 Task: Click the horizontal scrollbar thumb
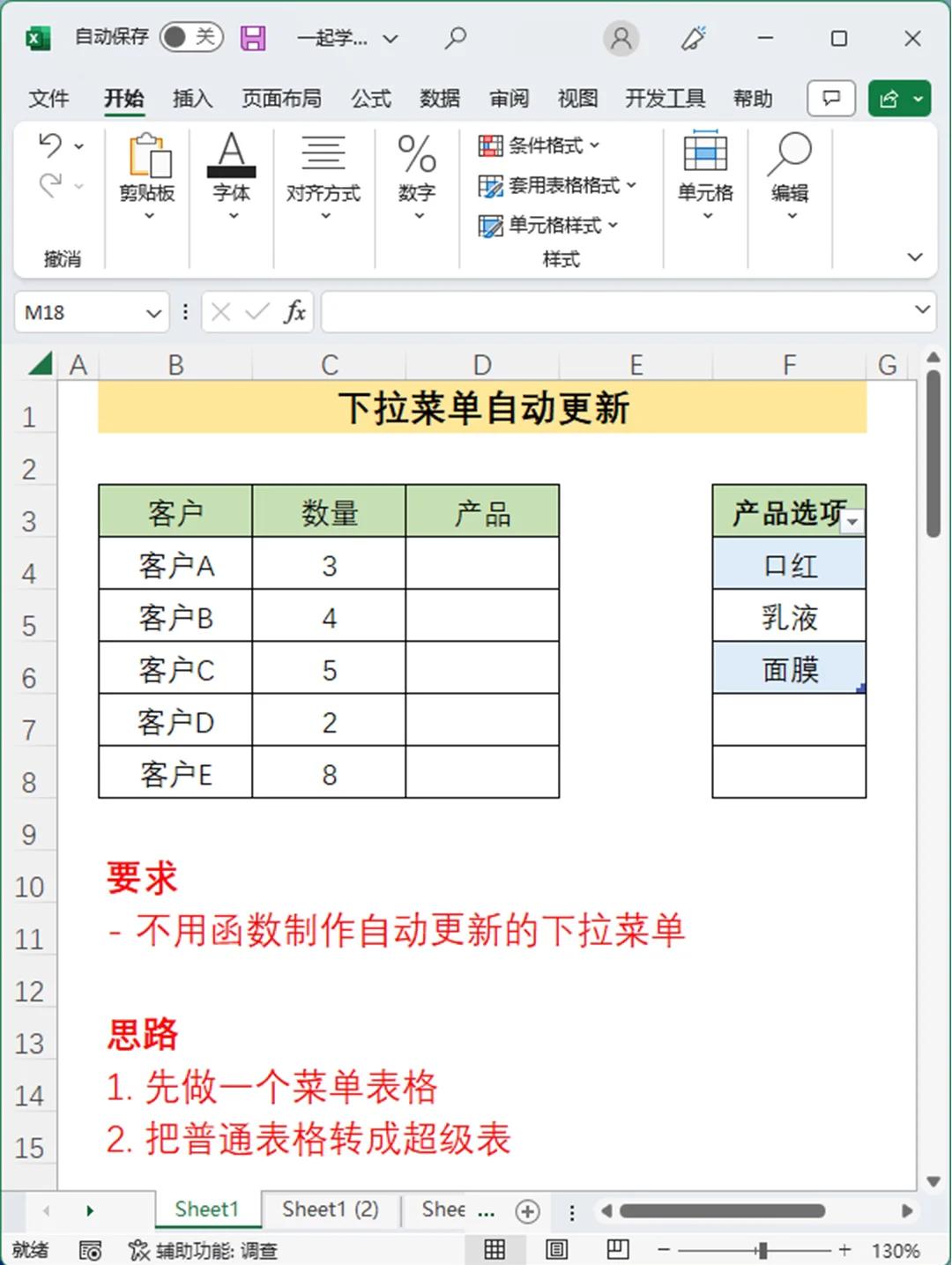(x=721, y=1211)
